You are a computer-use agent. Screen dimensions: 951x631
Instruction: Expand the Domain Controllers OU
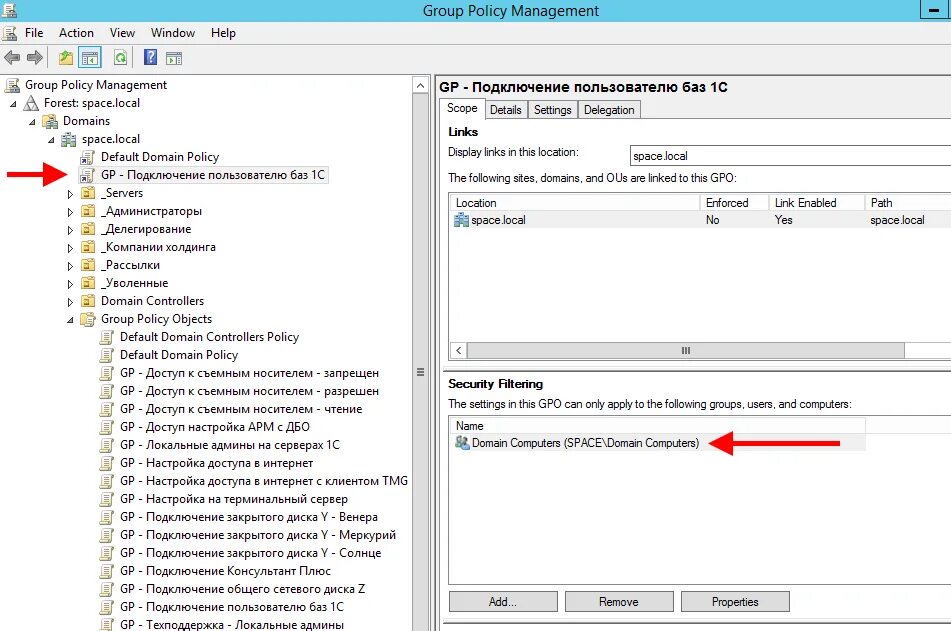coord(70,302)
